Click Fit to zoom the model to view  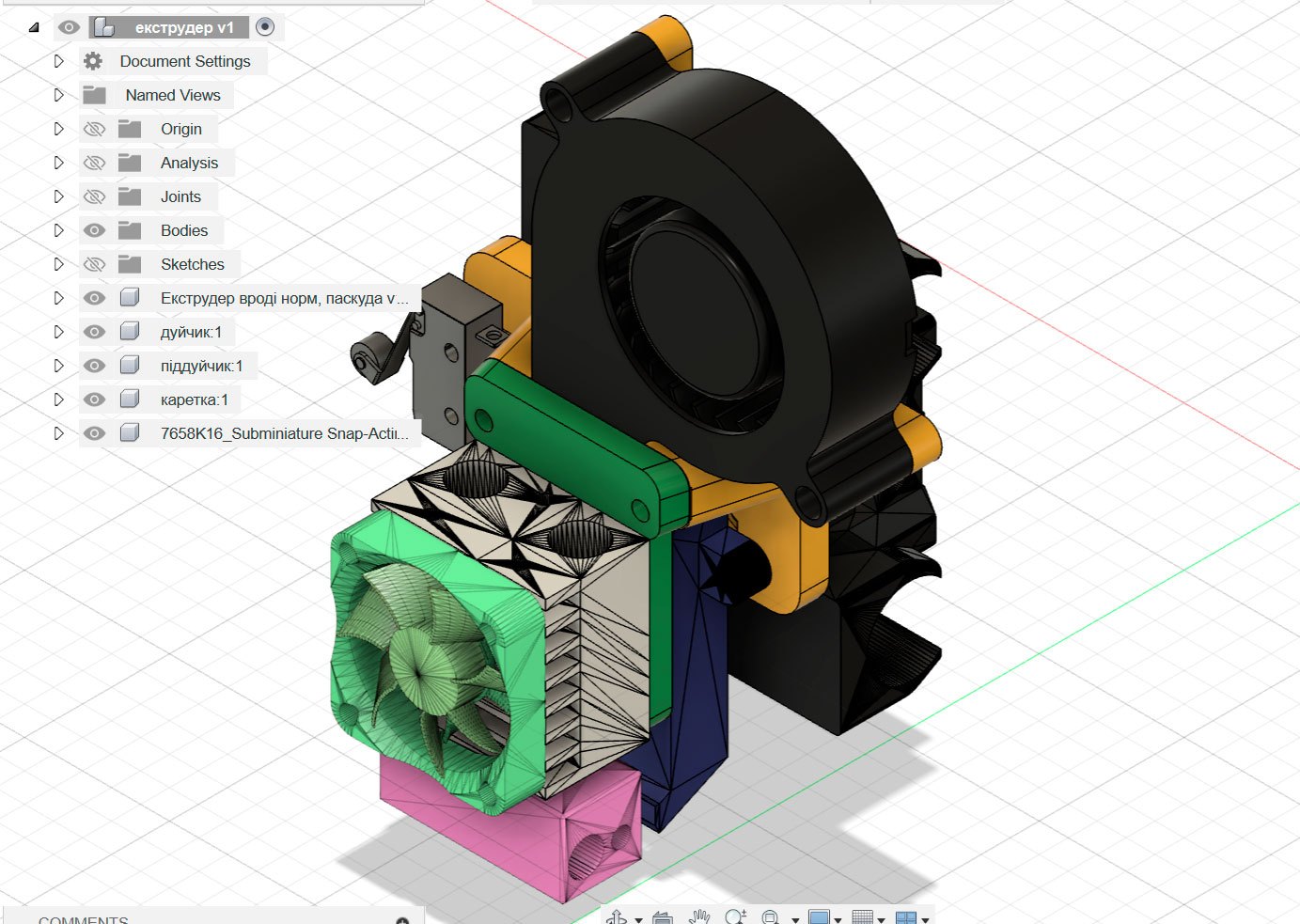(x=773, y=918)
